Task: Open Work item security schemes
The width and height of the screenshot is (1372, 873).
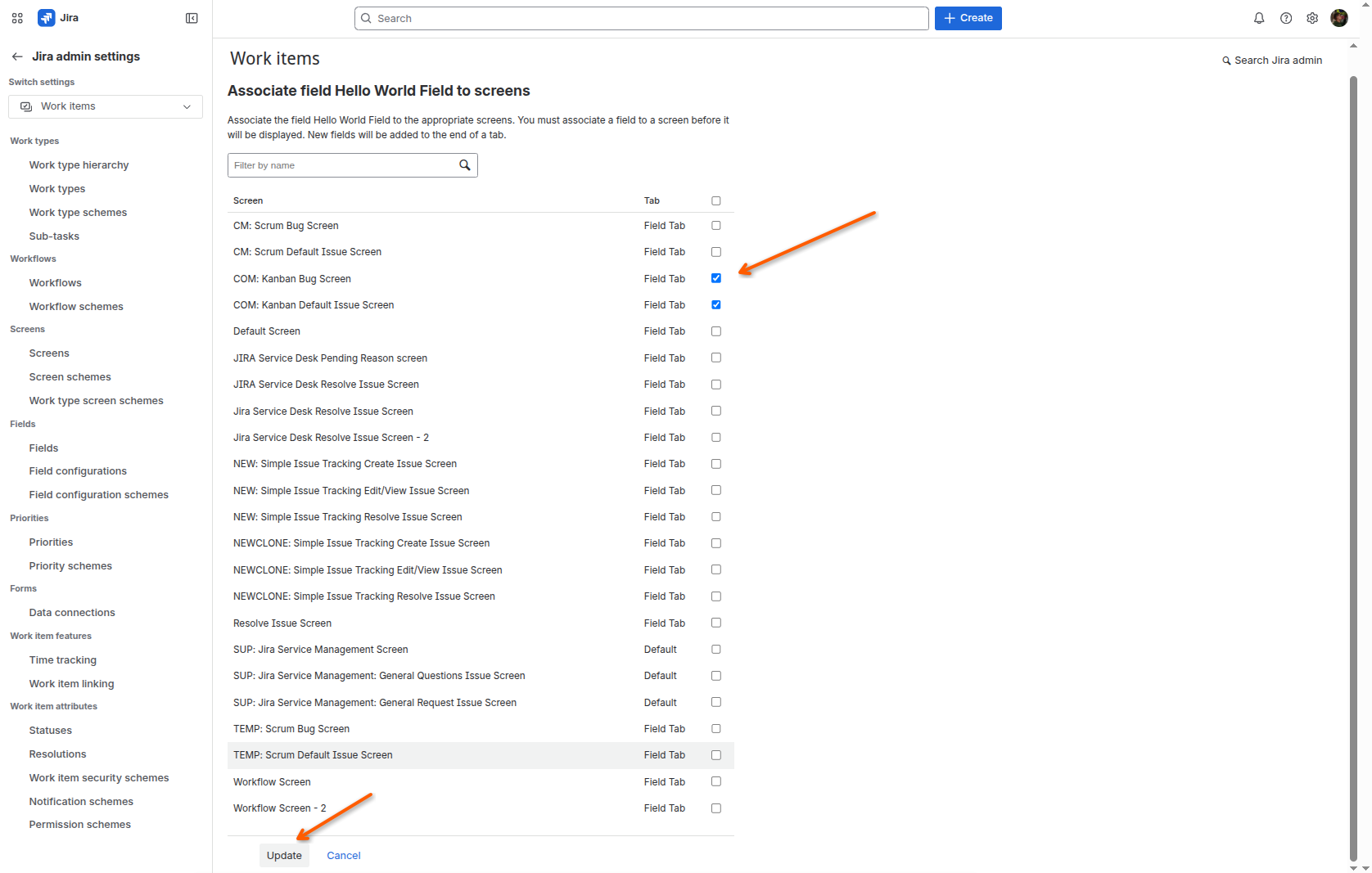Action: (99, 778)
